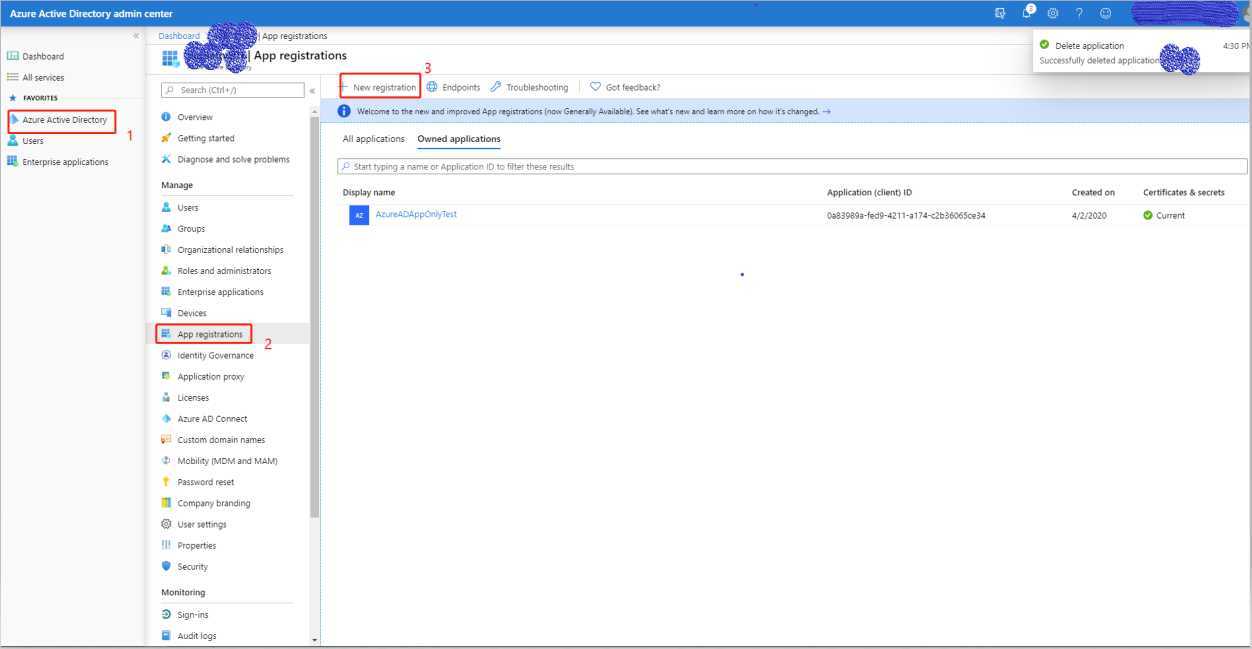1252x649 pixels.
Task: Follow the arrow link in the welcome banner
Action: [826, 112]
